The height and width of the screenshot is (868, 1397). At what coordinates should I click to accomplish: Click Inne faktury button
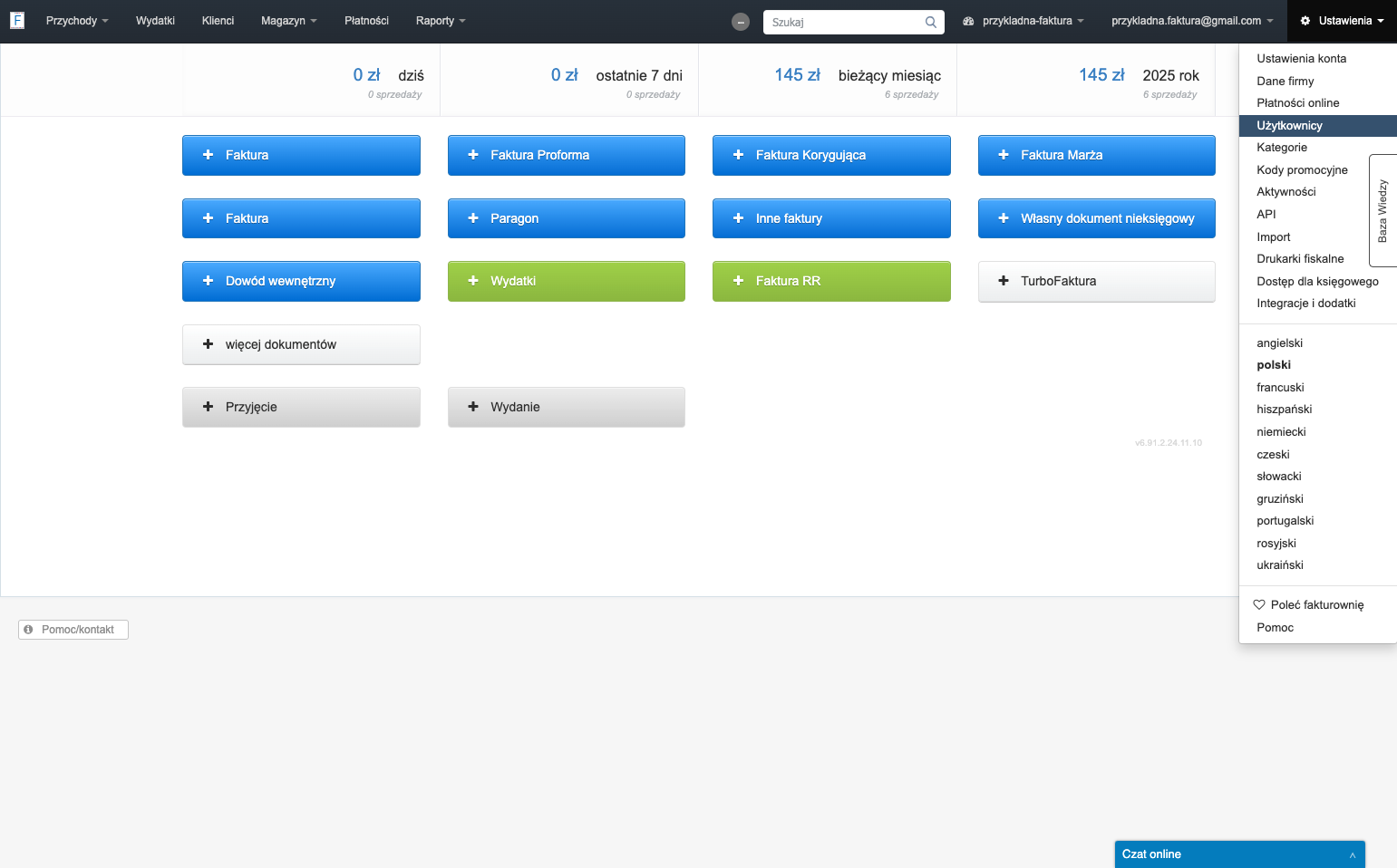point(831,218)
